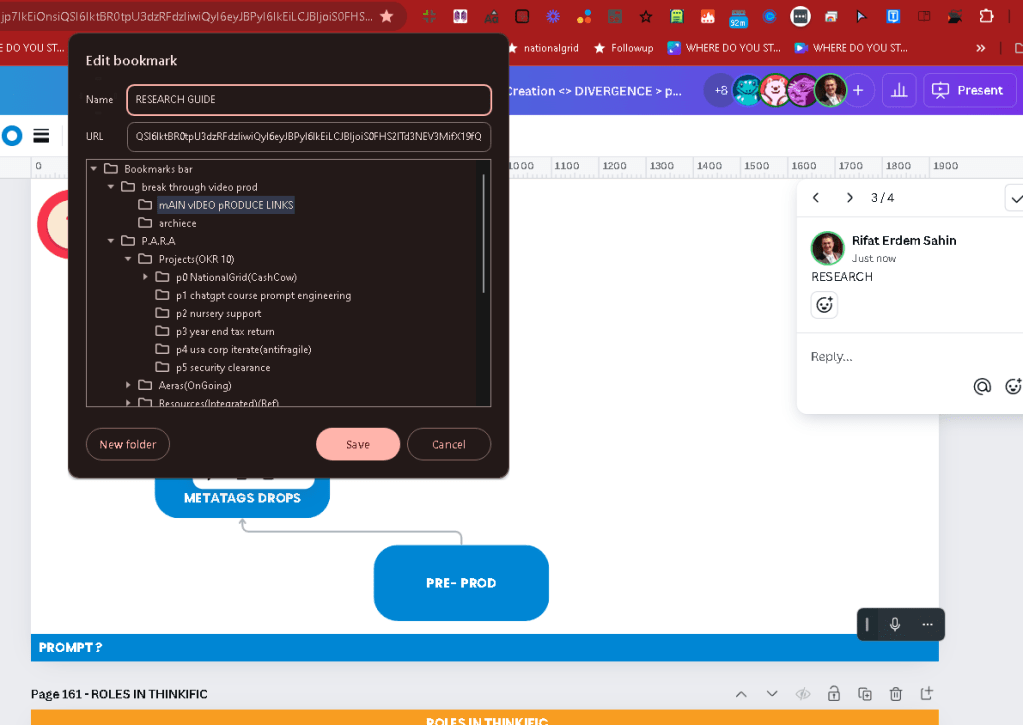Click the microphone in floating toolbar

(895, 625)
